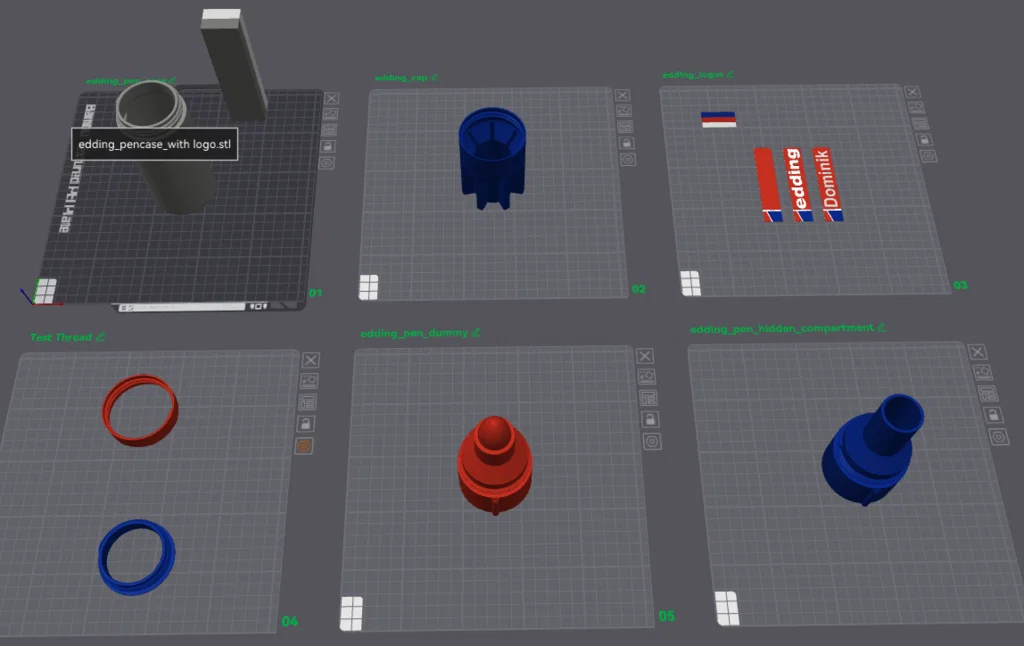Screen dimensions: 1024x646
Task: Toggle the lock on plate 01
Action: pos(328,146)
